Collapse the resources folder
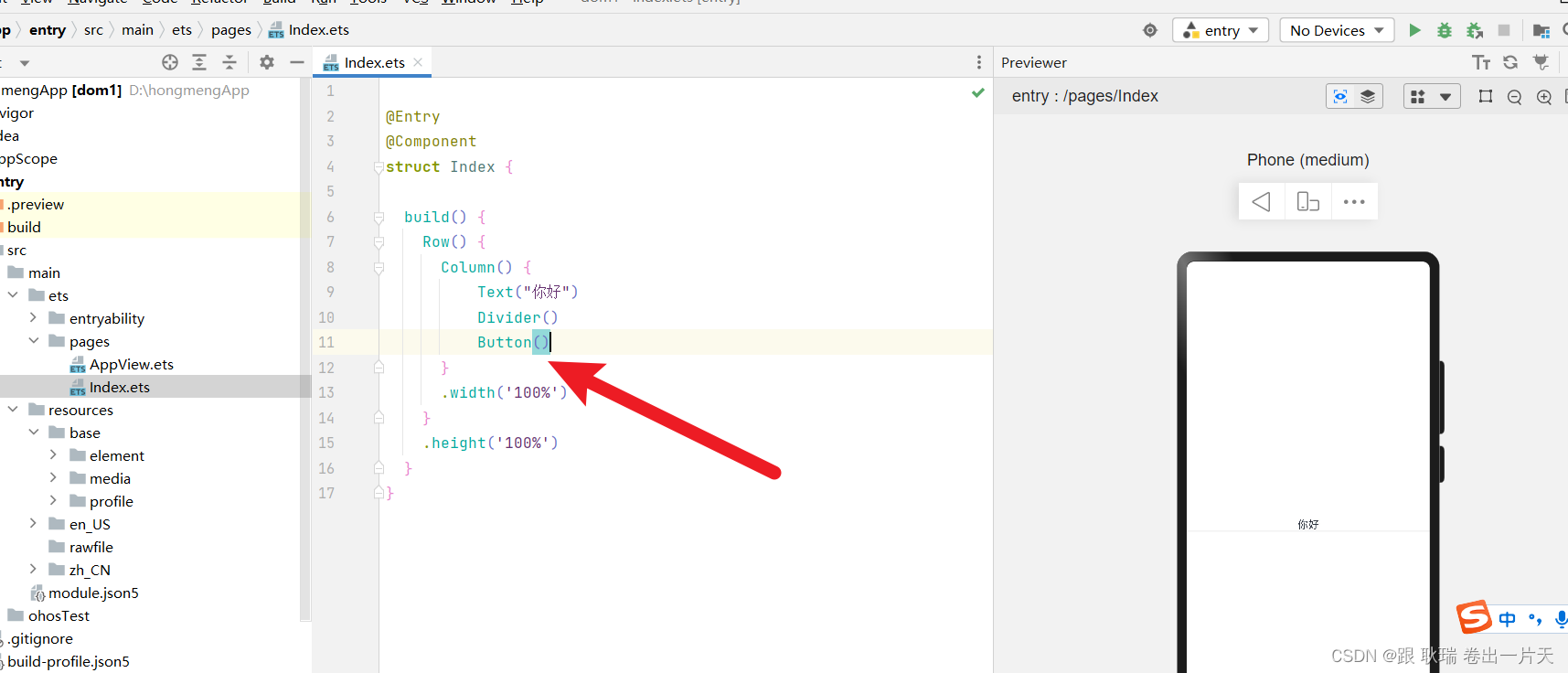Viewport: 1568px width, 673px height. [13, 409]
